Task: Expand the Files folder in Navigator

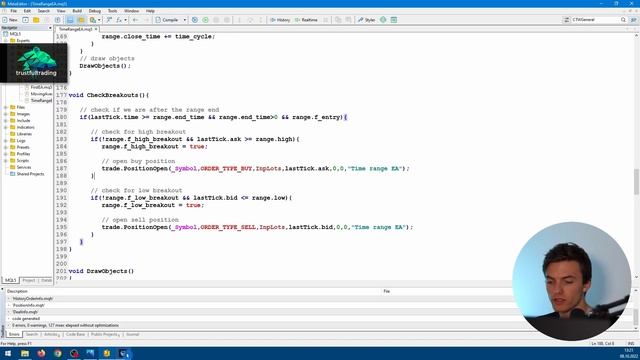Action: (6, 107)
